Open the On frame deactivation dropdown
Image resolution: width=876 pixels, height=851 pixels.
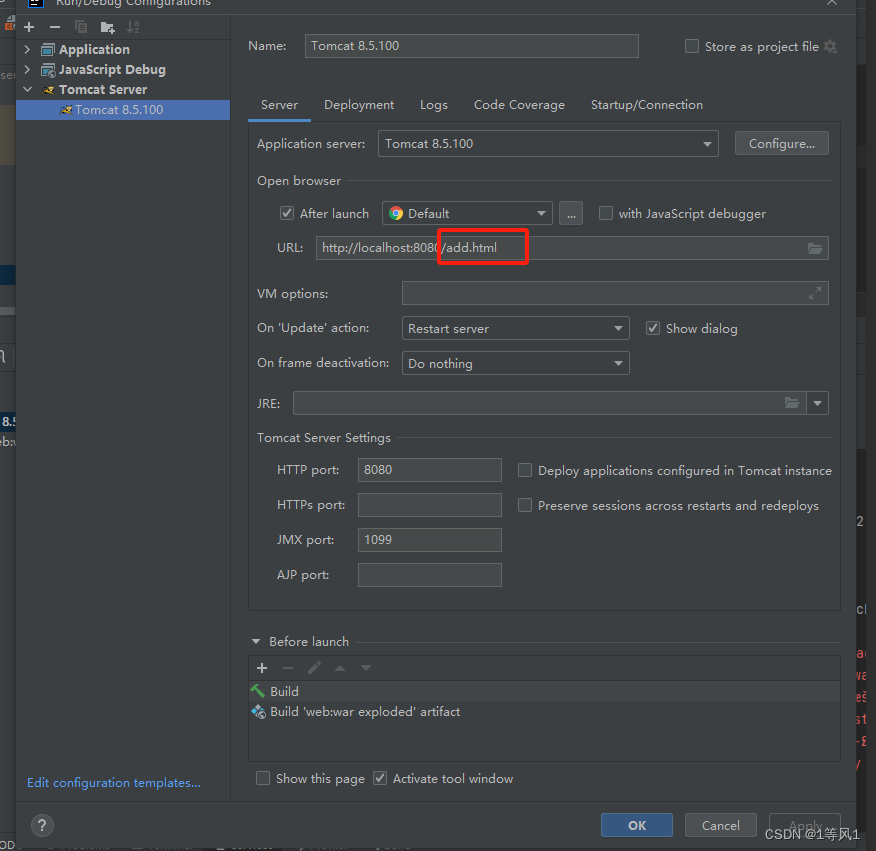pyautogui.click(x=516, y=363)
